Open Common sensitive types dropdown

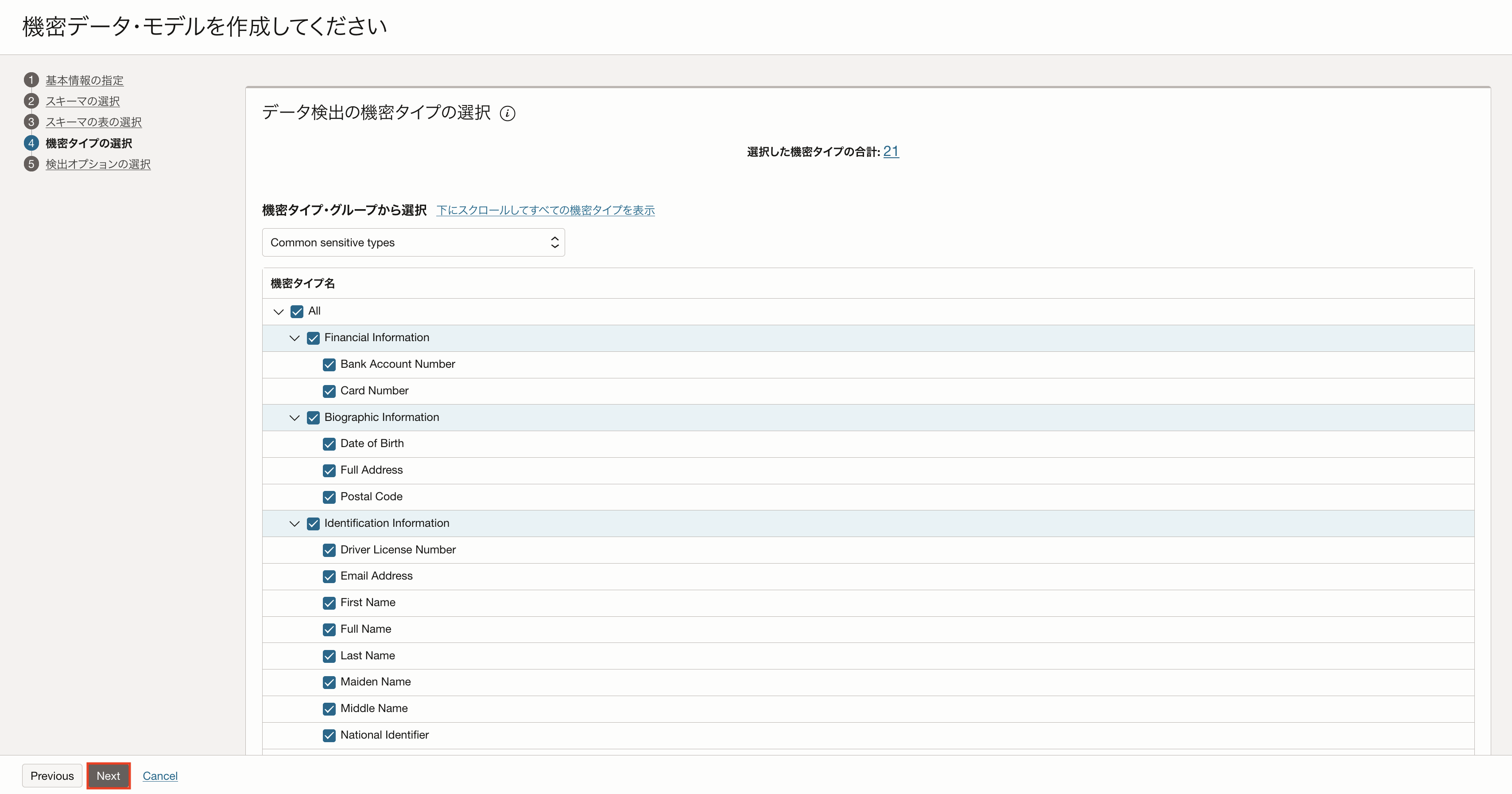click(x=413, y=242)
